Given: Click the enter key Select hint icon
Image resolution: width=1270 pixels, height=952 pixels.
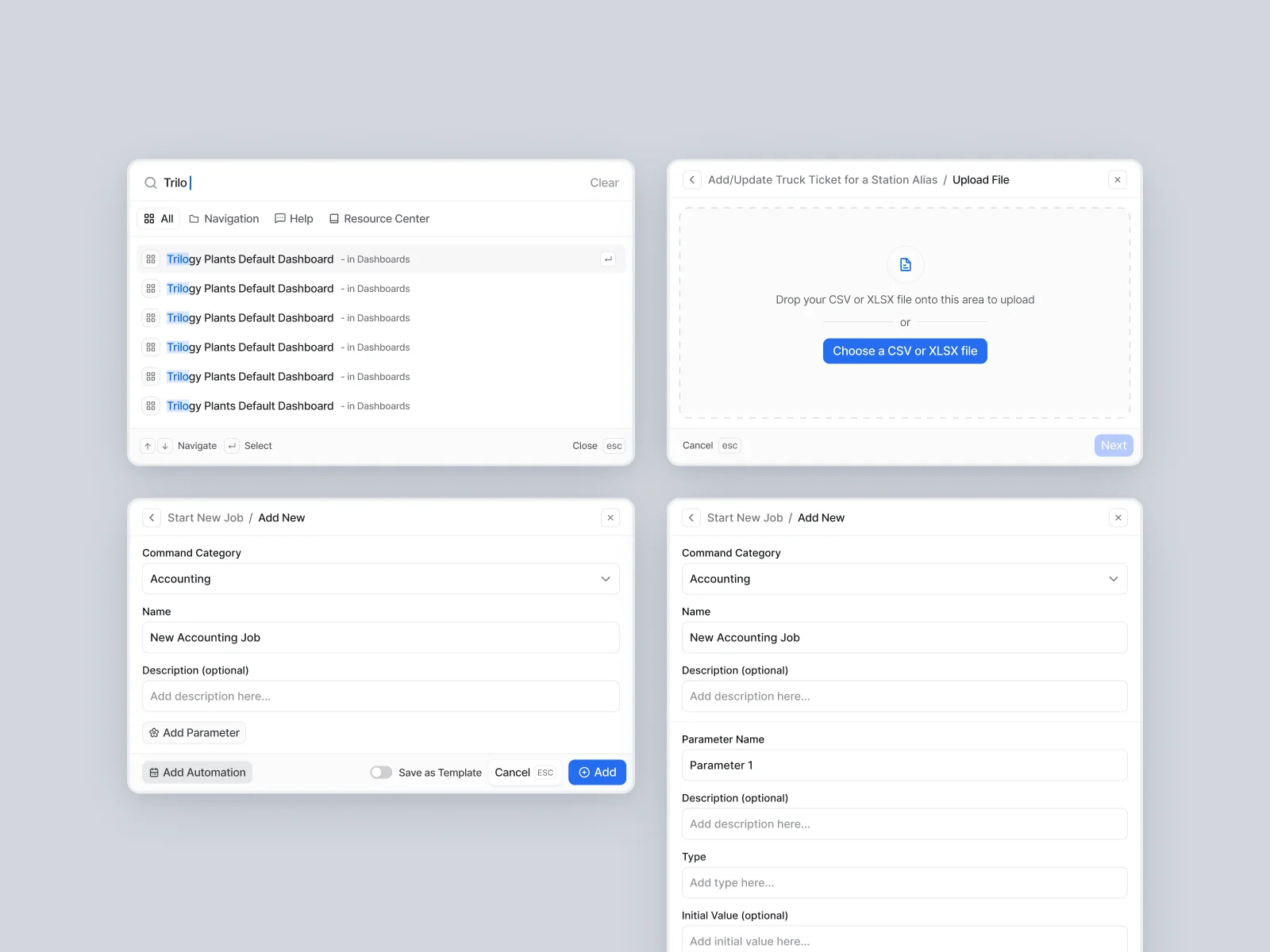Looking at the screenshot, I should [232, 446].
